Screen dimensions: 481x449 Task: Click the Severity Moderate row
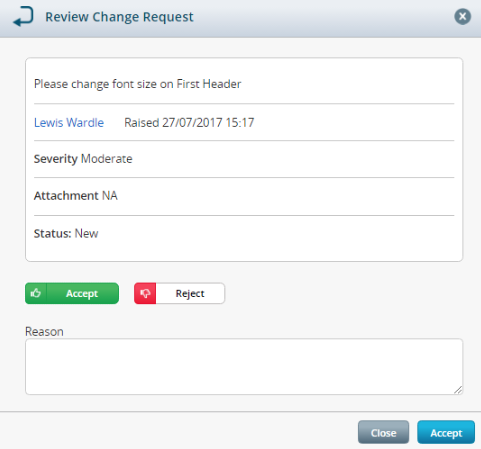pos(244,159)
